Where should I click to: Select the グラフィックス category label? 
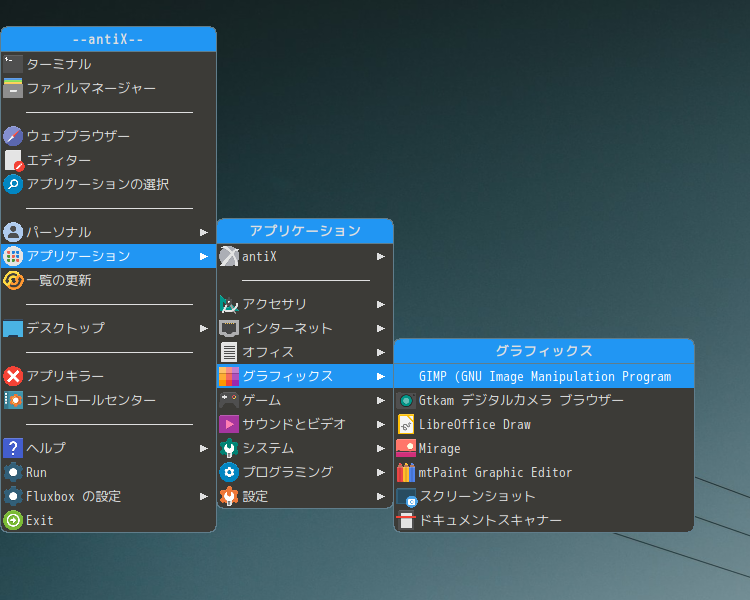287,376
